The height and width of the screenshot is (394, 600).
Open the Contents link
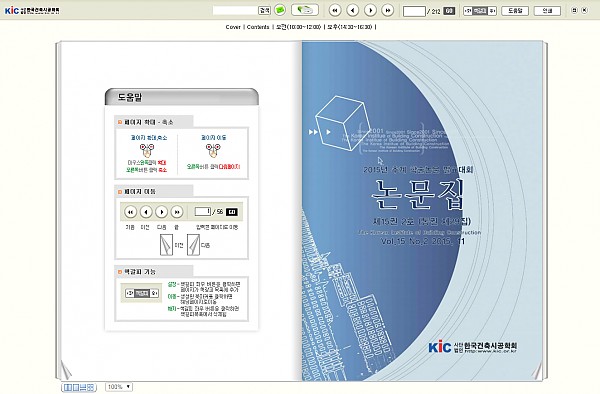coord(258,27)
